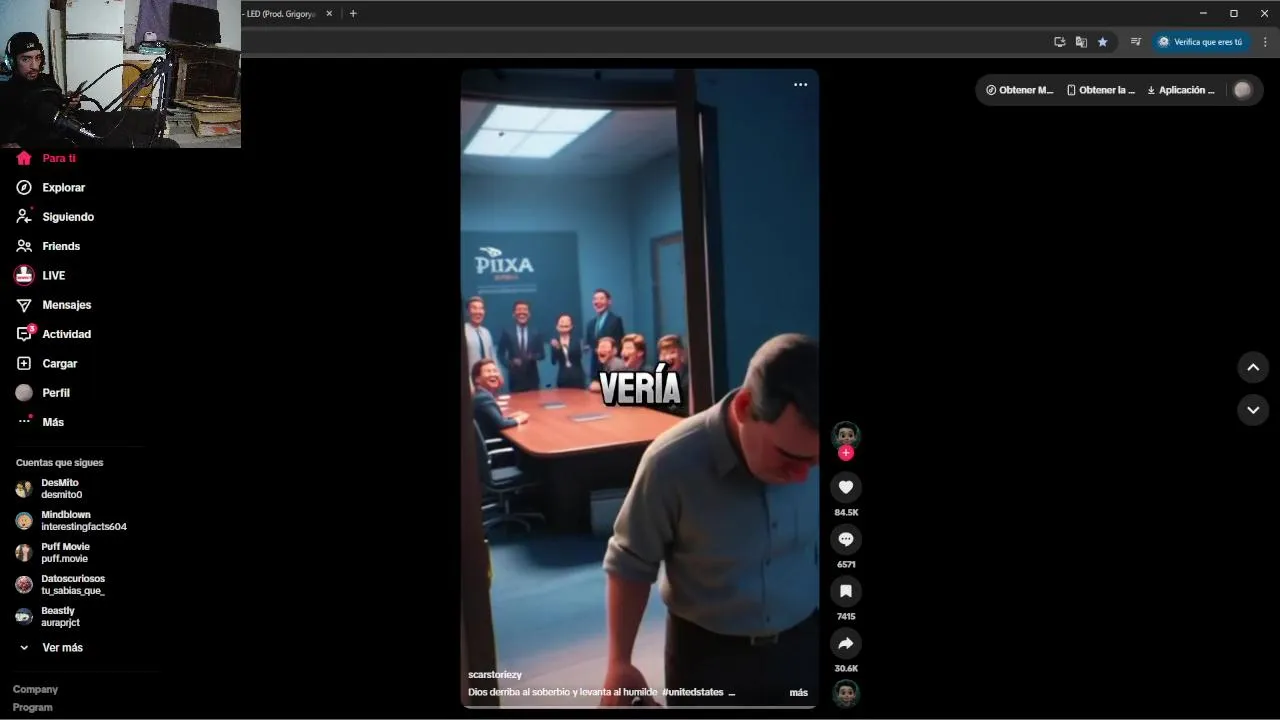Like the video with heart icon
Image resolution: width=1280 pixels, height=720 pixels.
click(x=846, y=487)
